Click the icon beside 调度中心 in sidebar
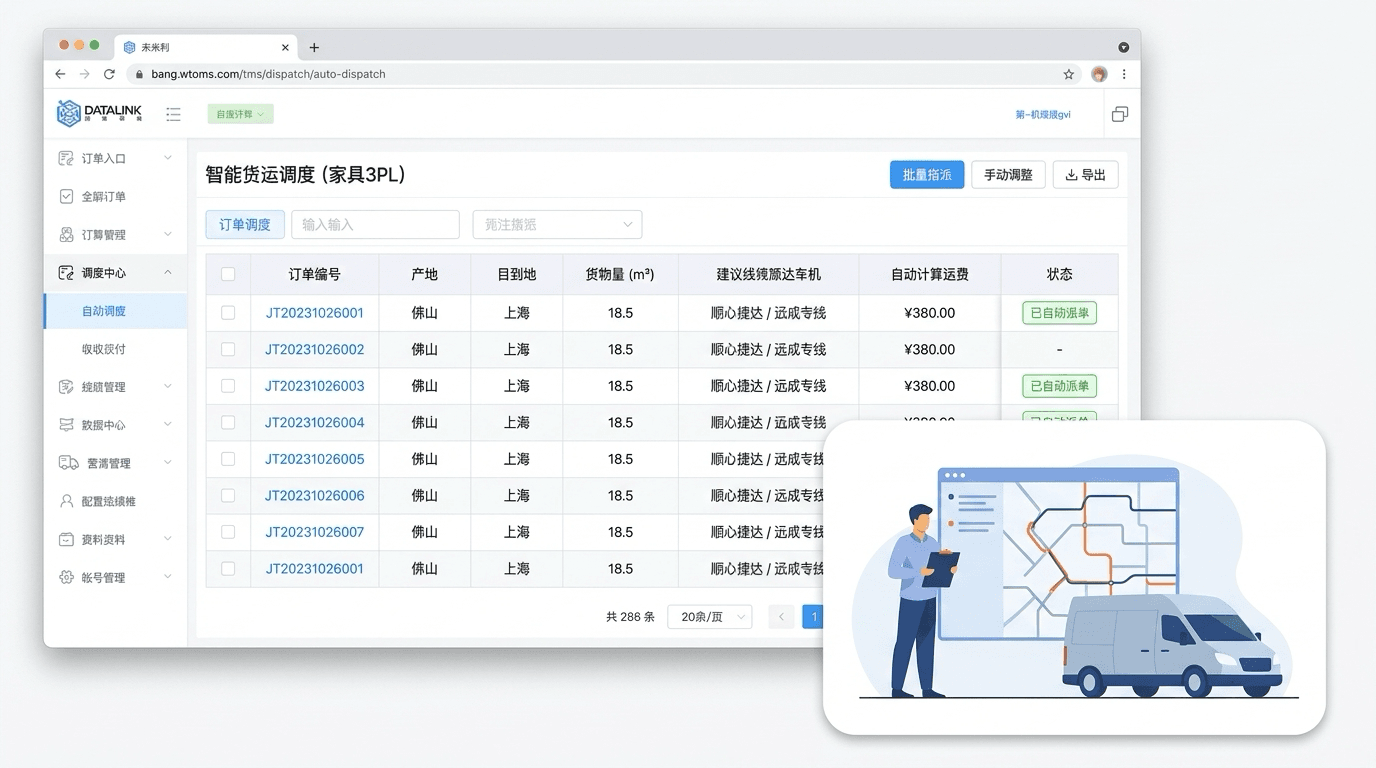 (66, 272)
